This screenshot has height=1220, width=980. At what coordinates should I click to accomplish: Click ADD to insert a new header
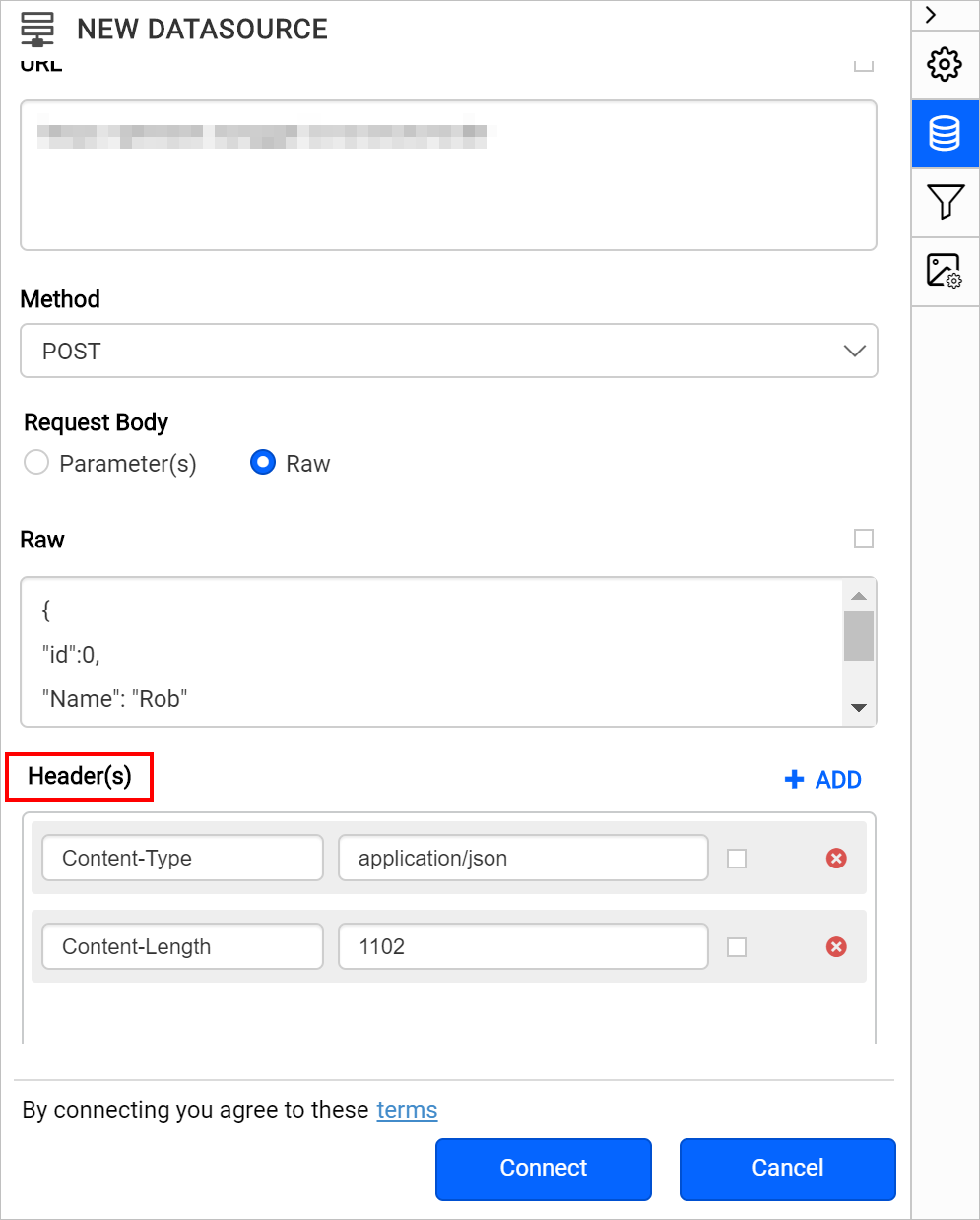tap(823, 779)
